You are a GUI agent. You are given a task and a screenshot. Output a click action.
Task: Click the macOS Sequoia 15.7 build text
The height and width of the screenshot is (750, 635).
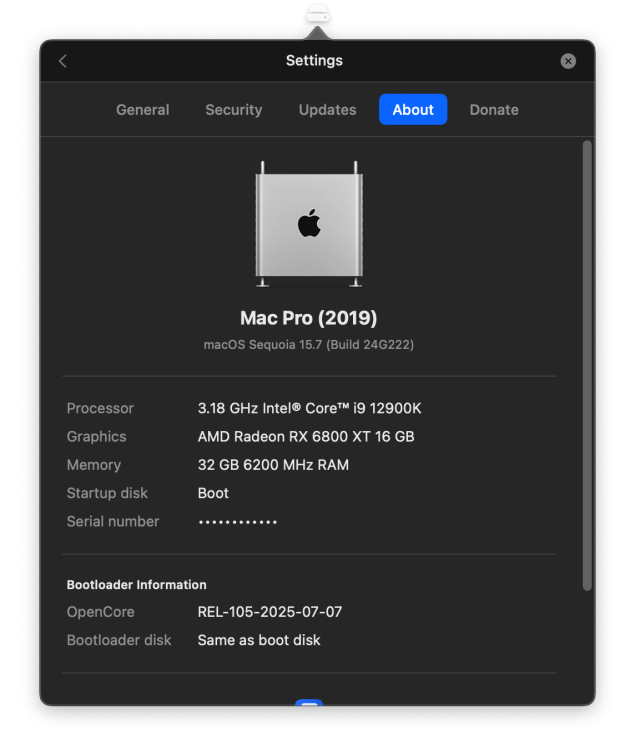[x=308, y=345]
